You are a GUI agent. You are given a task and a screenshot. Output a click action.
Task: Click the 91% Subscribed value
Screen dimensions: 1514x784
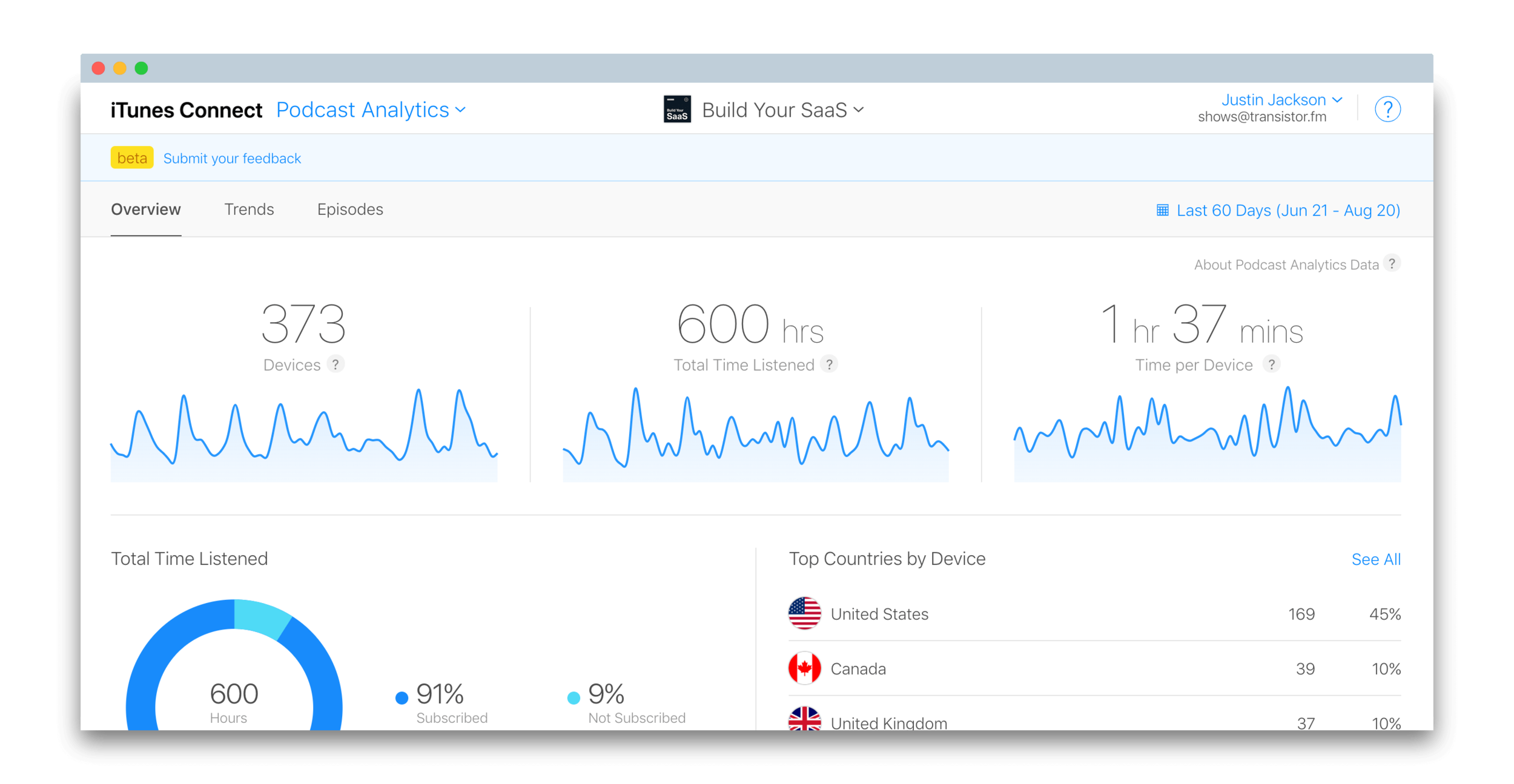coord(440,694)
